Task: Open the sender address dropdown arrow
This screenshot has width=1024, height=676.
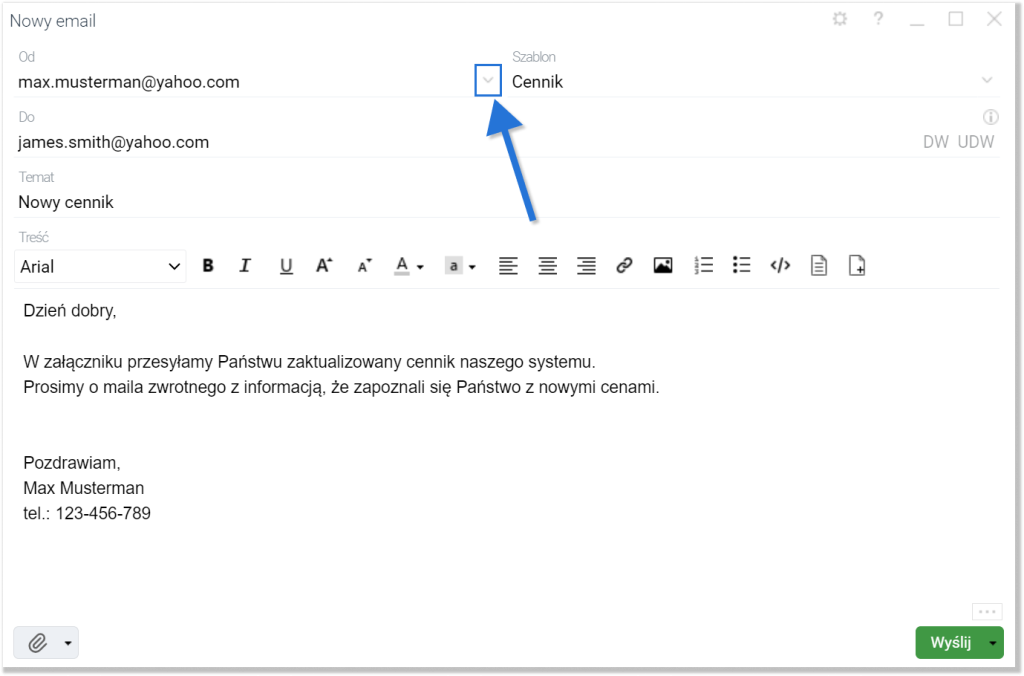Action: click(x=488, y=81)
